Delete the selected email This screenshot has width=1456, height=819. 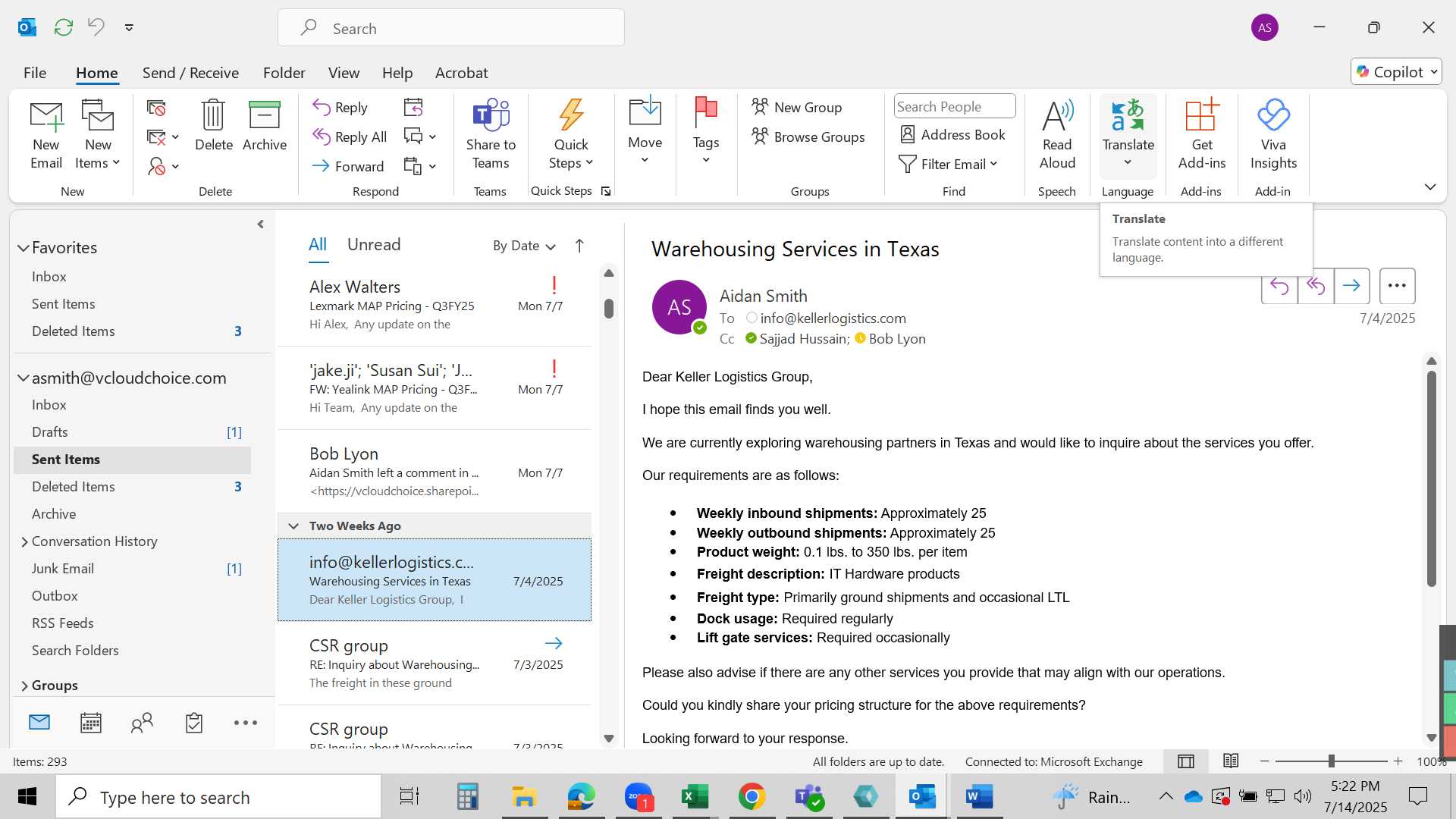[213, 126]
